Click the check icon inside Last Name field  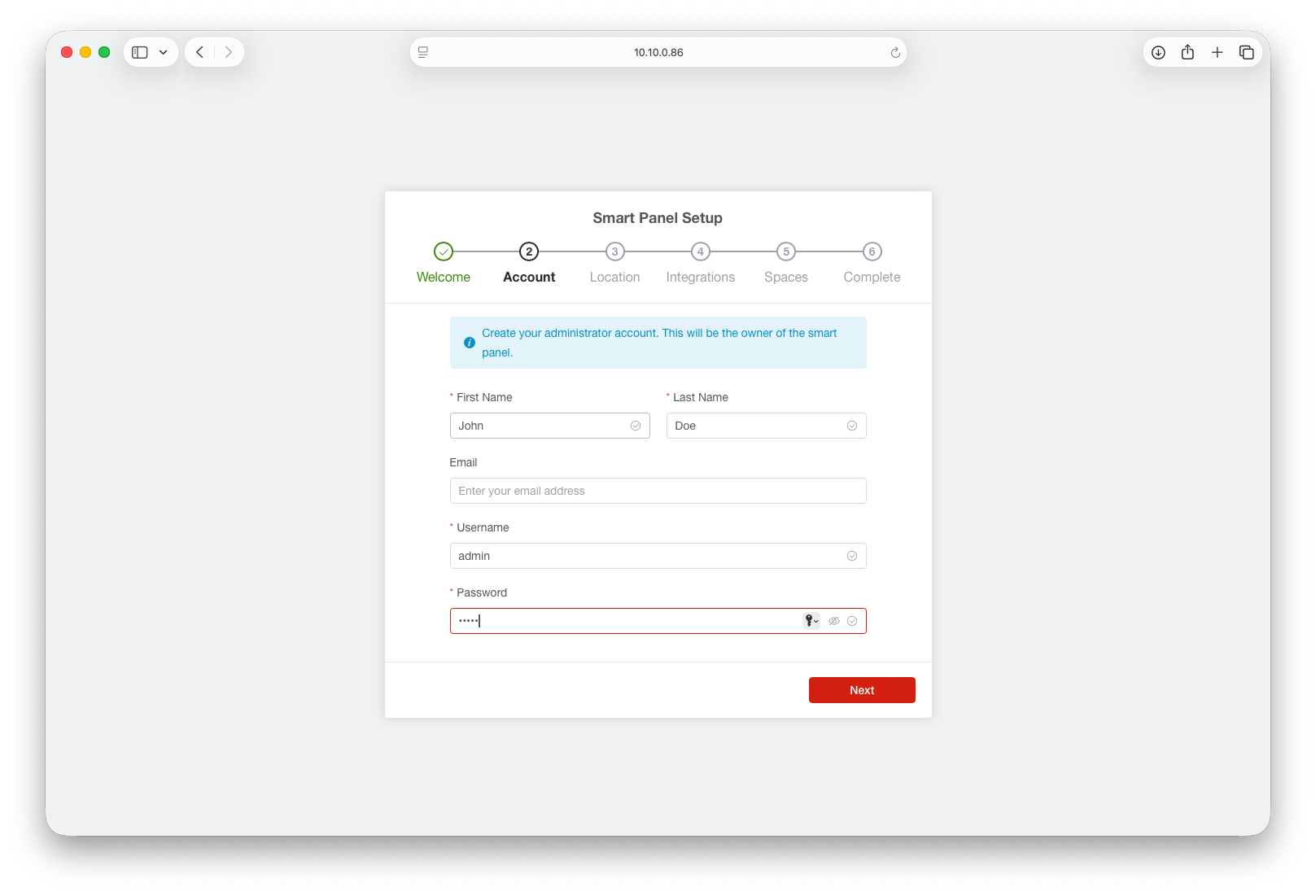(x=852, y=425)
